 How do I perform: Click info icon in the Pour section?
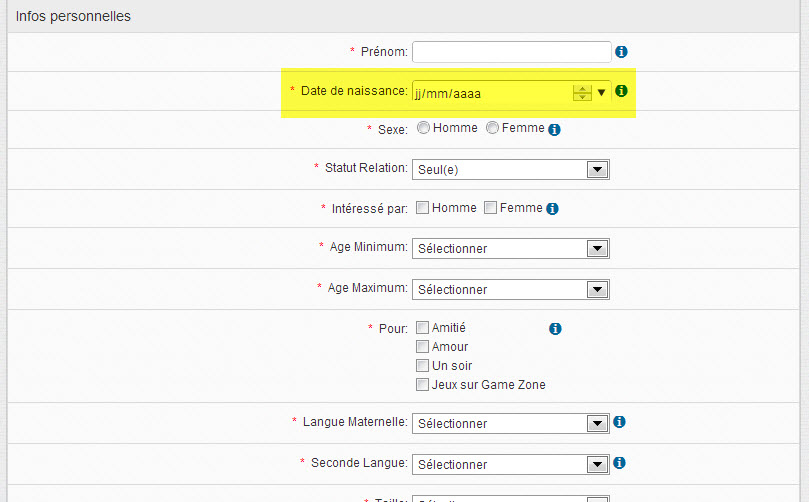(556, 328)
